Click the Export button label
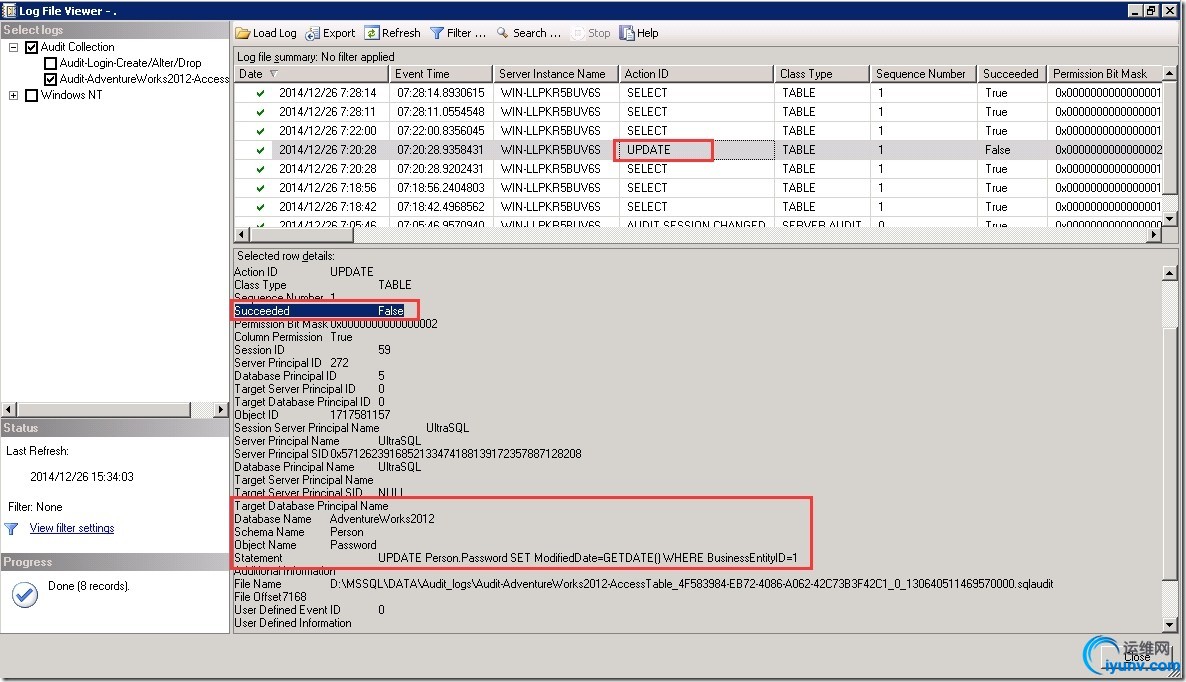Screen dimensions: 1186x682 pos(339,33)
